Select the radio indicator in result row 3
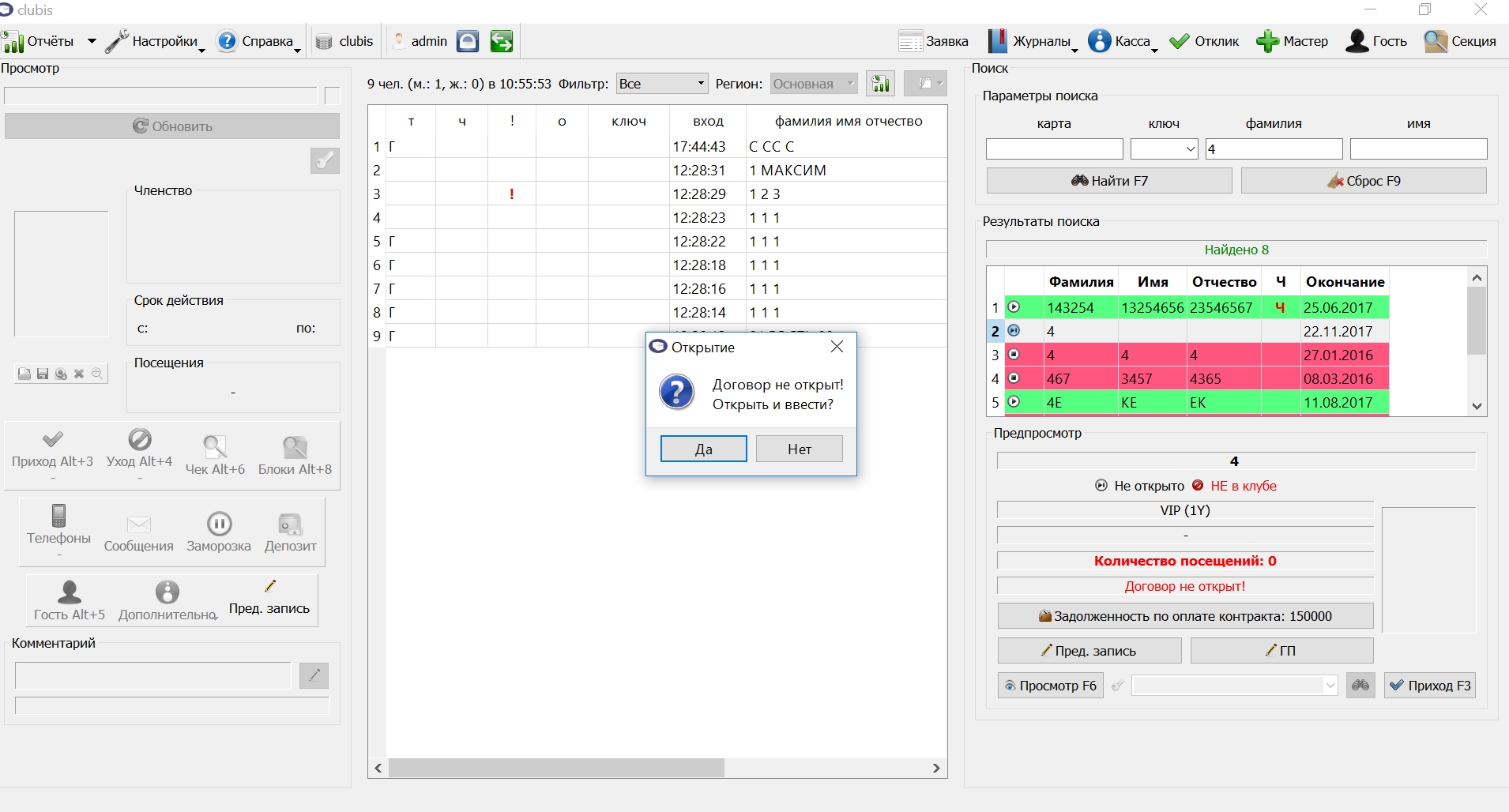The image size is (1509, 812). (1014, 355)
